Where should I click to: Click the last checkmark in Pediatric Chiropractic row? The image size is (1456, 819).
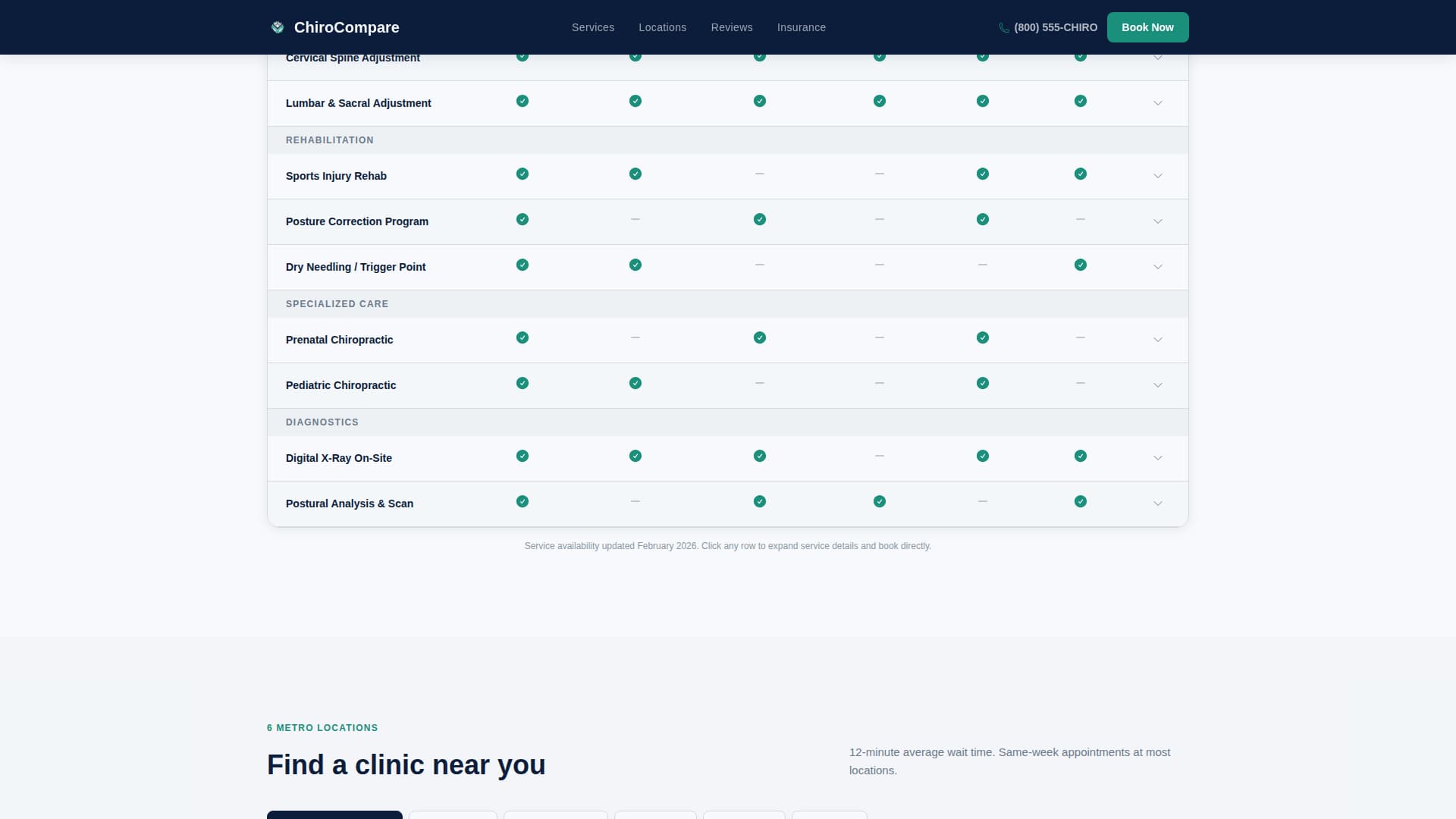983,383
